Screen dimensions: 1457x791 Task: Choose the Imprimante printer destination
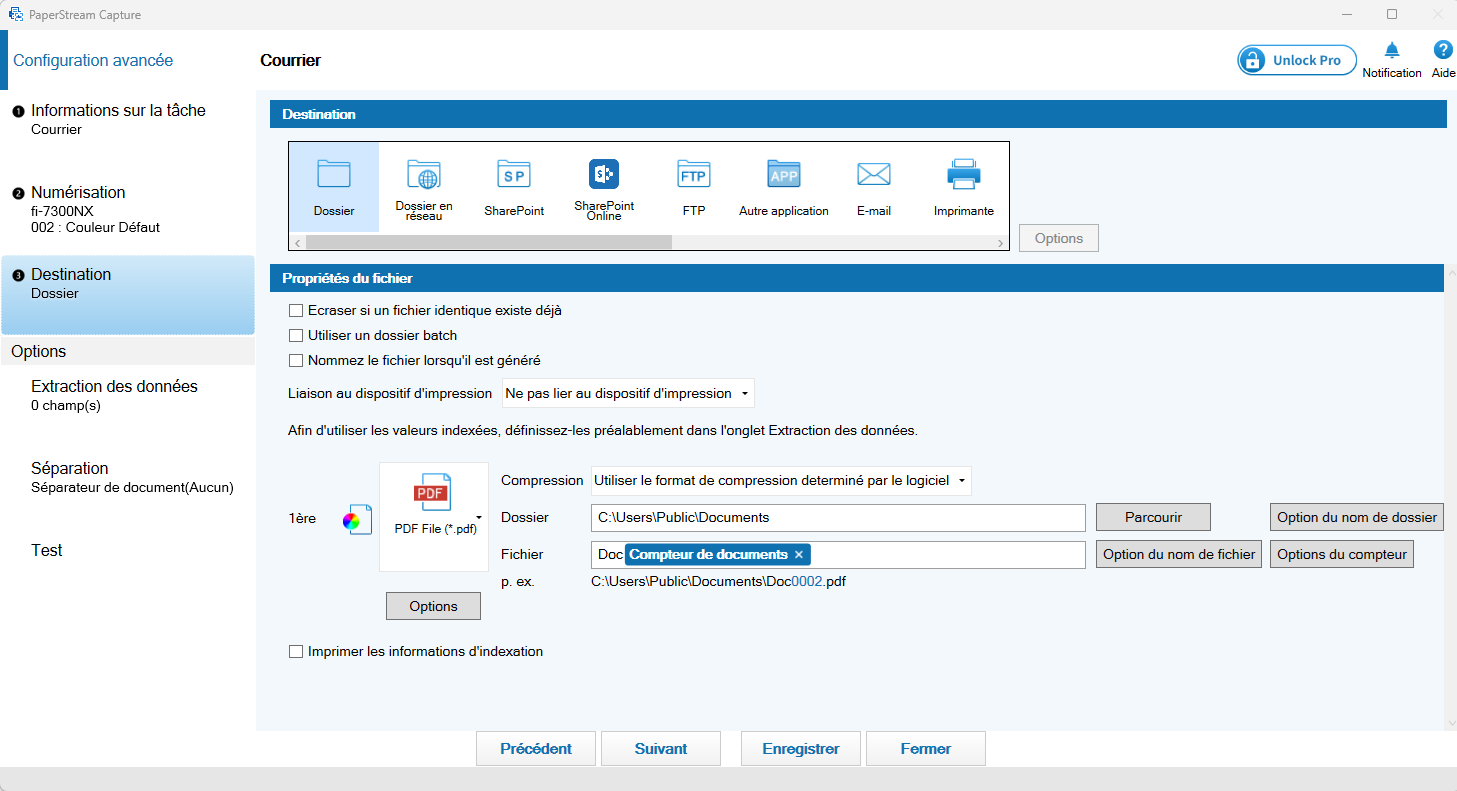[964, 187]
